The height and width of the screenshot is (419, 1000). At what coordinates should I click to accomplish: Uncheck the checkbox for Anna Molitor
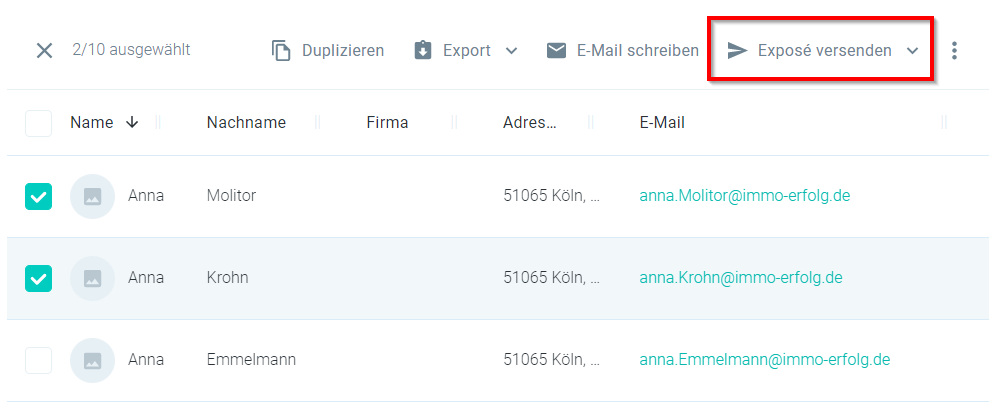pyautogui.click(x=38, y=196)
